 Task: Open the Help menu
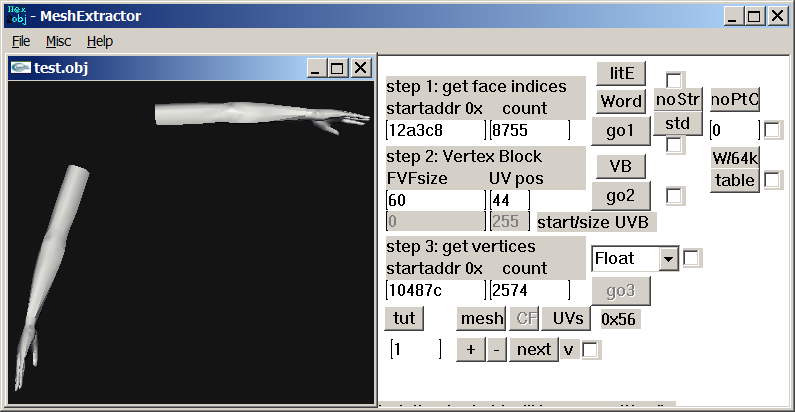click(x=99, y=41)
